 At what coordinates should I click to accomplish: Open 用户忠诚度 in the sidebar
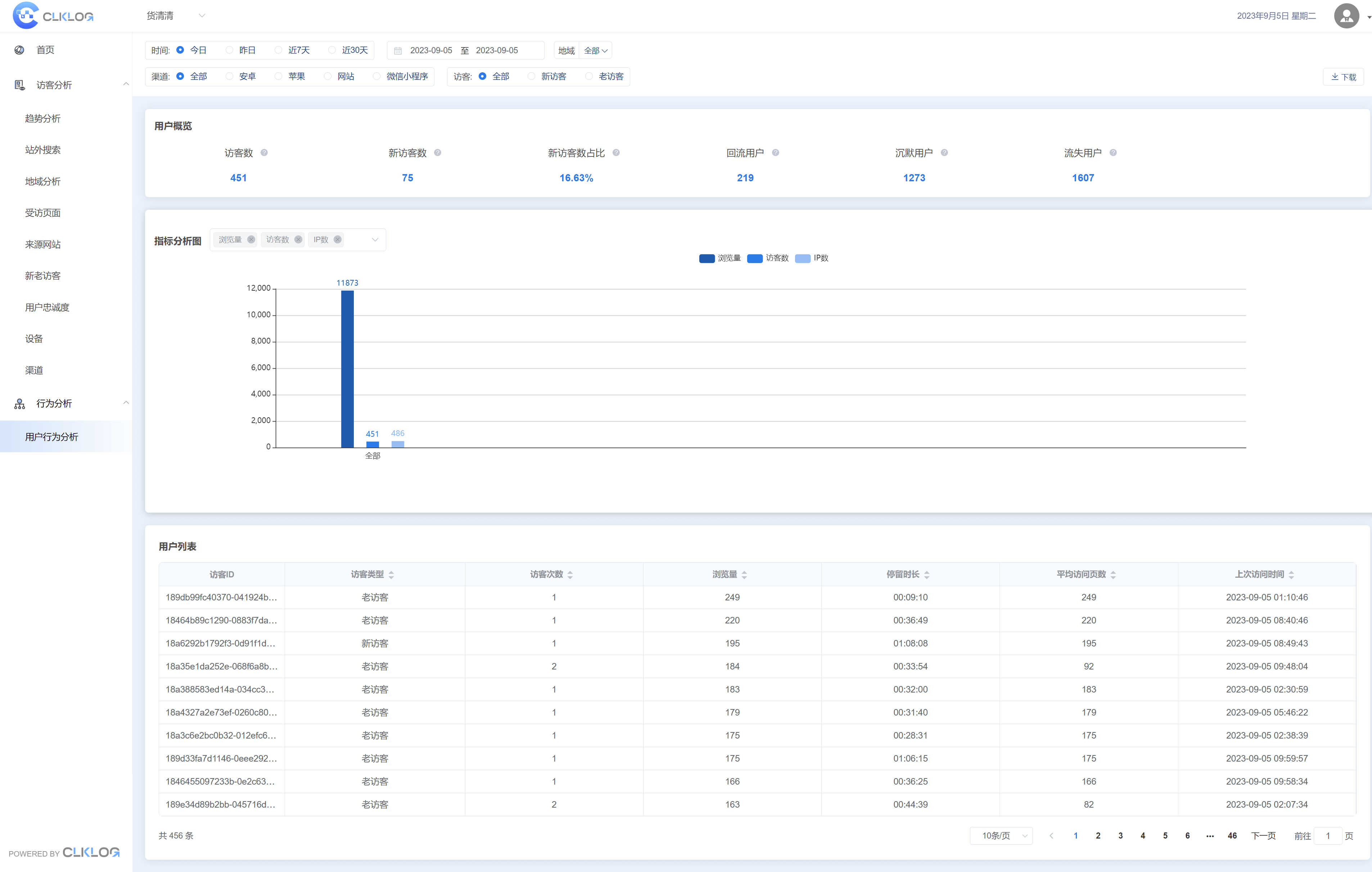47,308
